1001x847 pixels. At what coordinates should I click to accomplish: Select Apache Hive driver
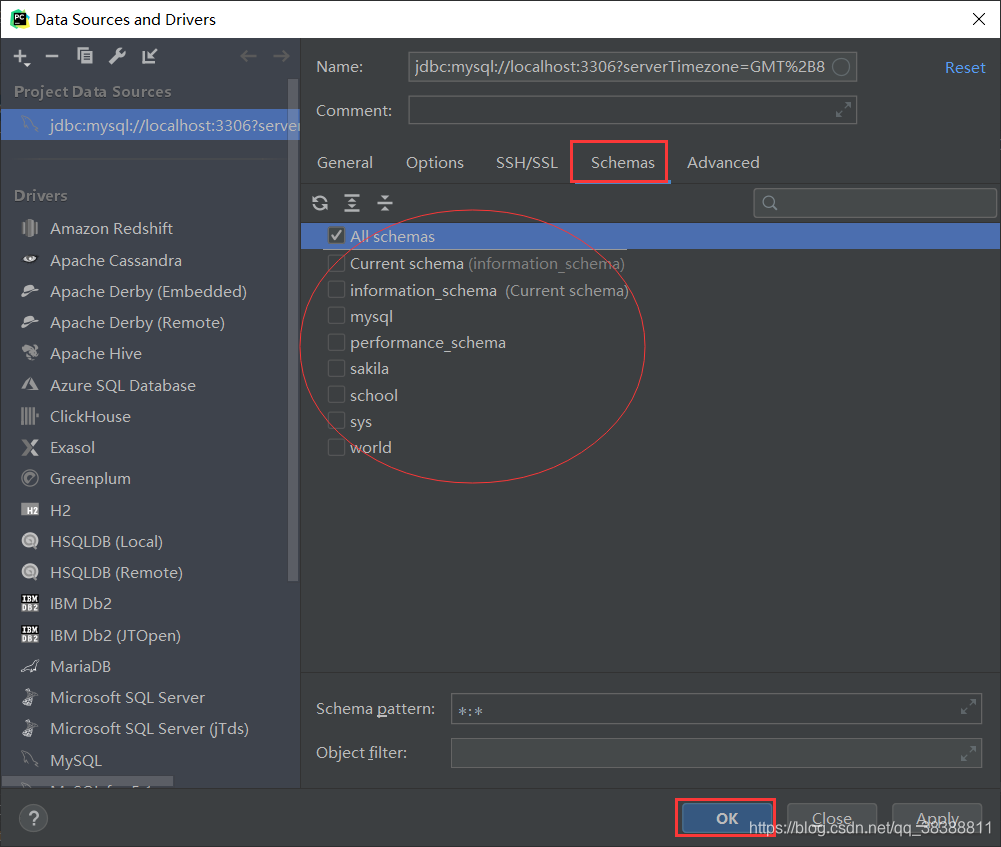click(x=96, y=354)
